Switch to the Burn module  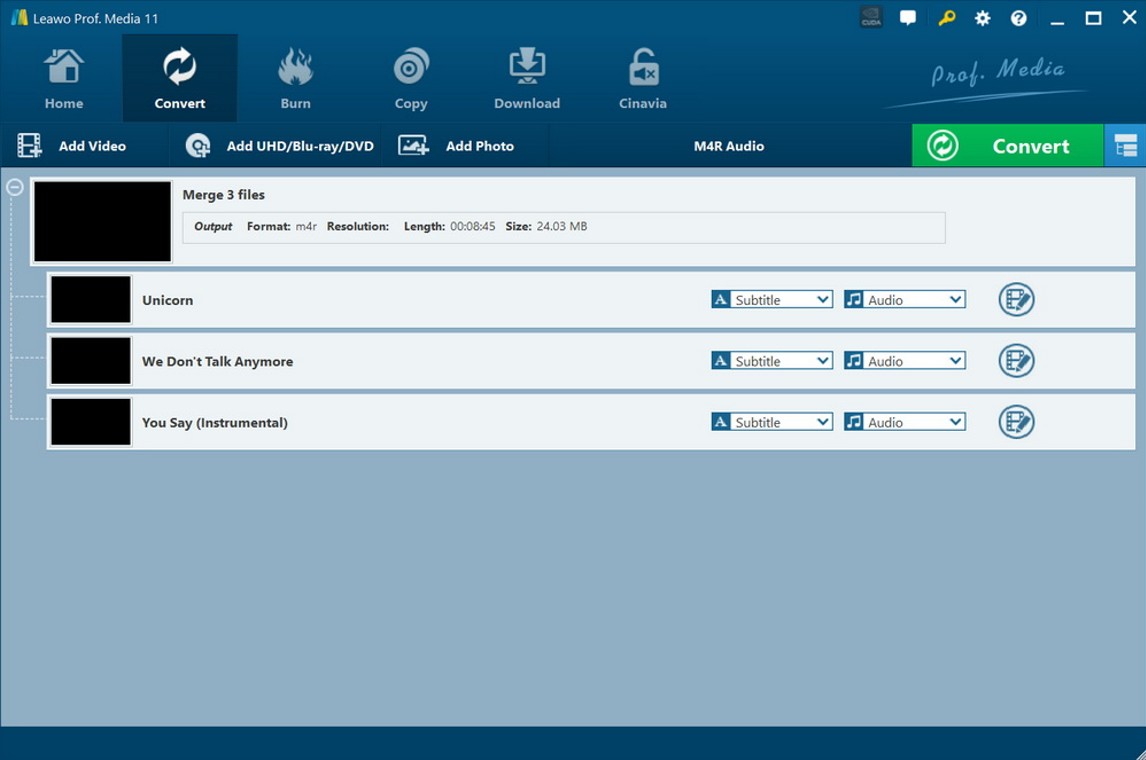295,80
